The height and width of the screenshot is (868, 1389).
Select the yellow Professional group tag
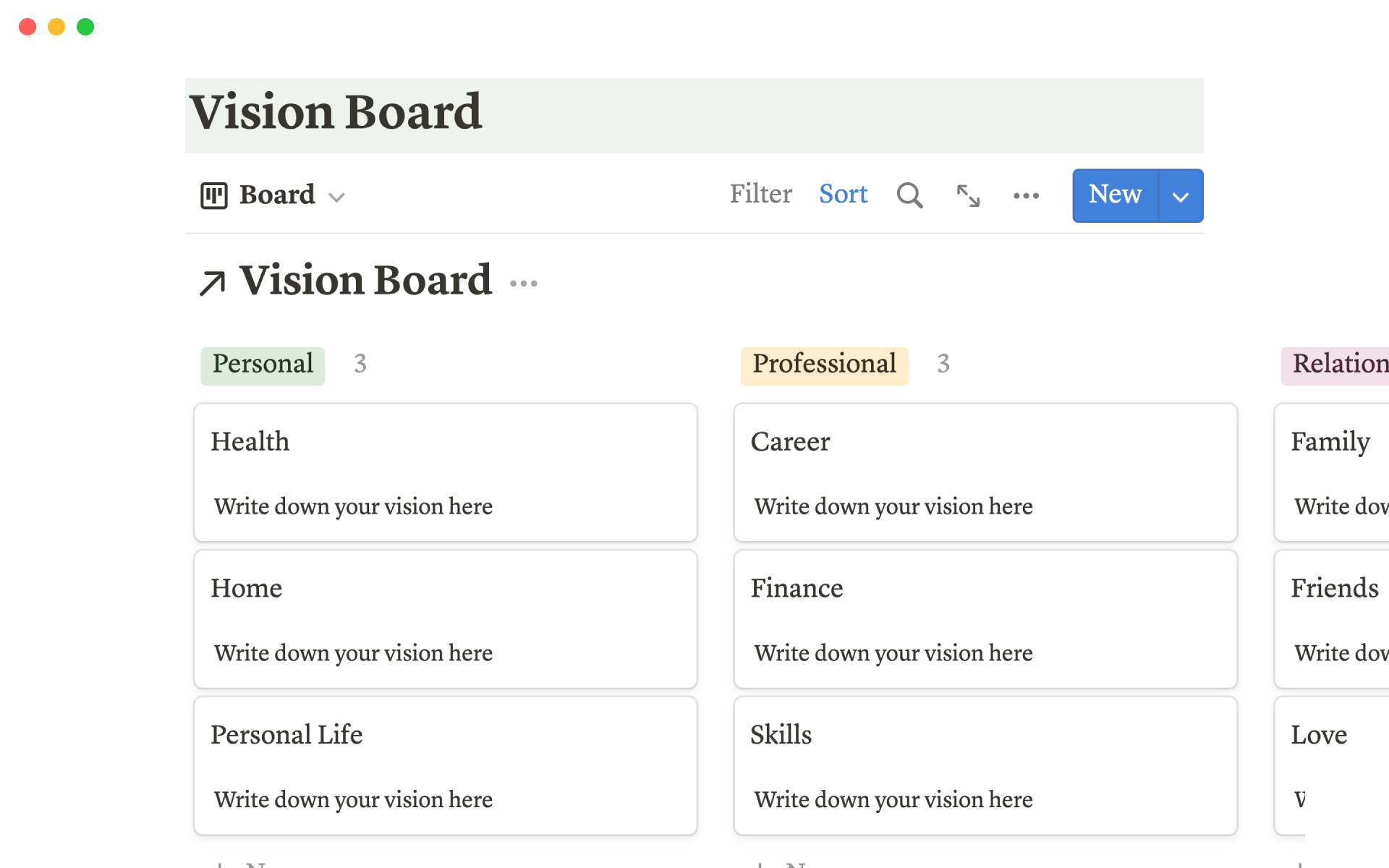pos(824,365)
